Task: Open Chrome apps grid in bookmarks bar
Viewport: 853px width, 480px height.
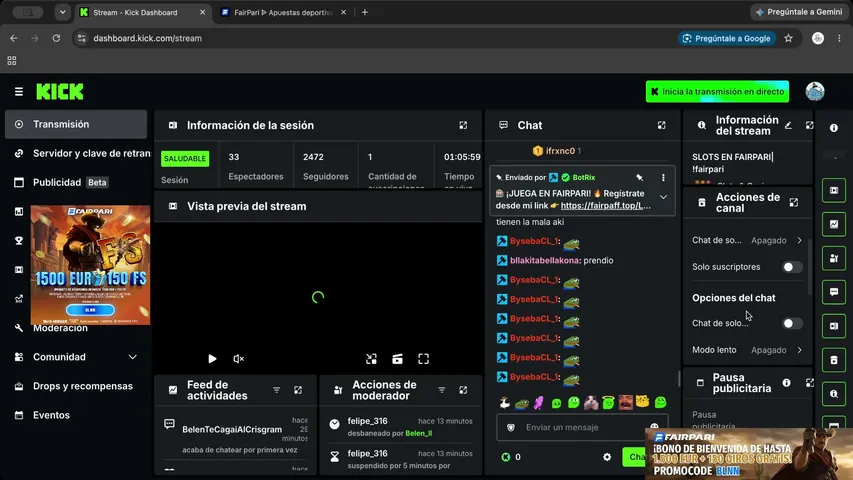Action: (x=11, y=60)
